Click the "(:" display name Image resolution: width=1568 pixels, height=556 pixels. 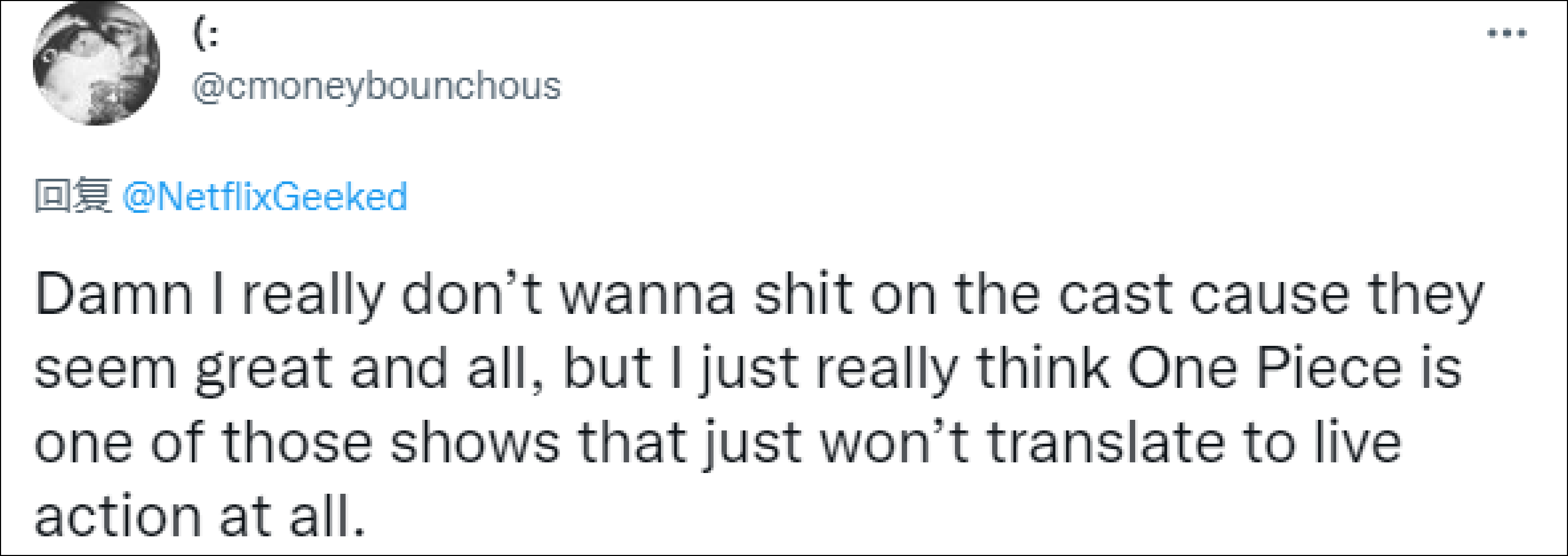pos(206,35)
